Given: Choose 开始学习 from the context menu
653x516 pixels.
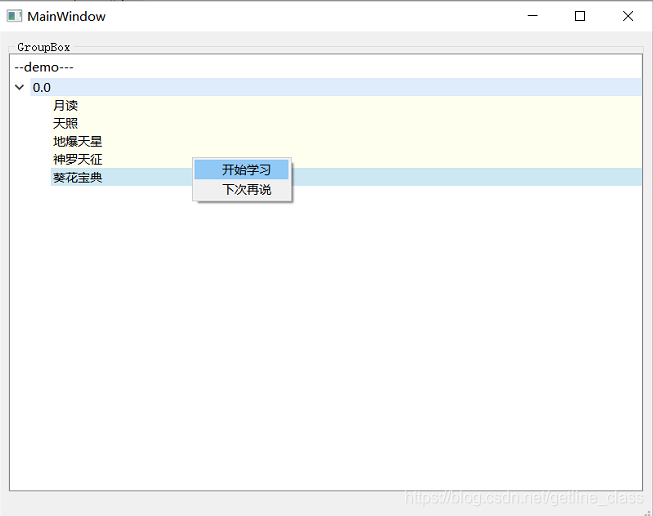Looking at the screenshot, I should tap(242, 170).
